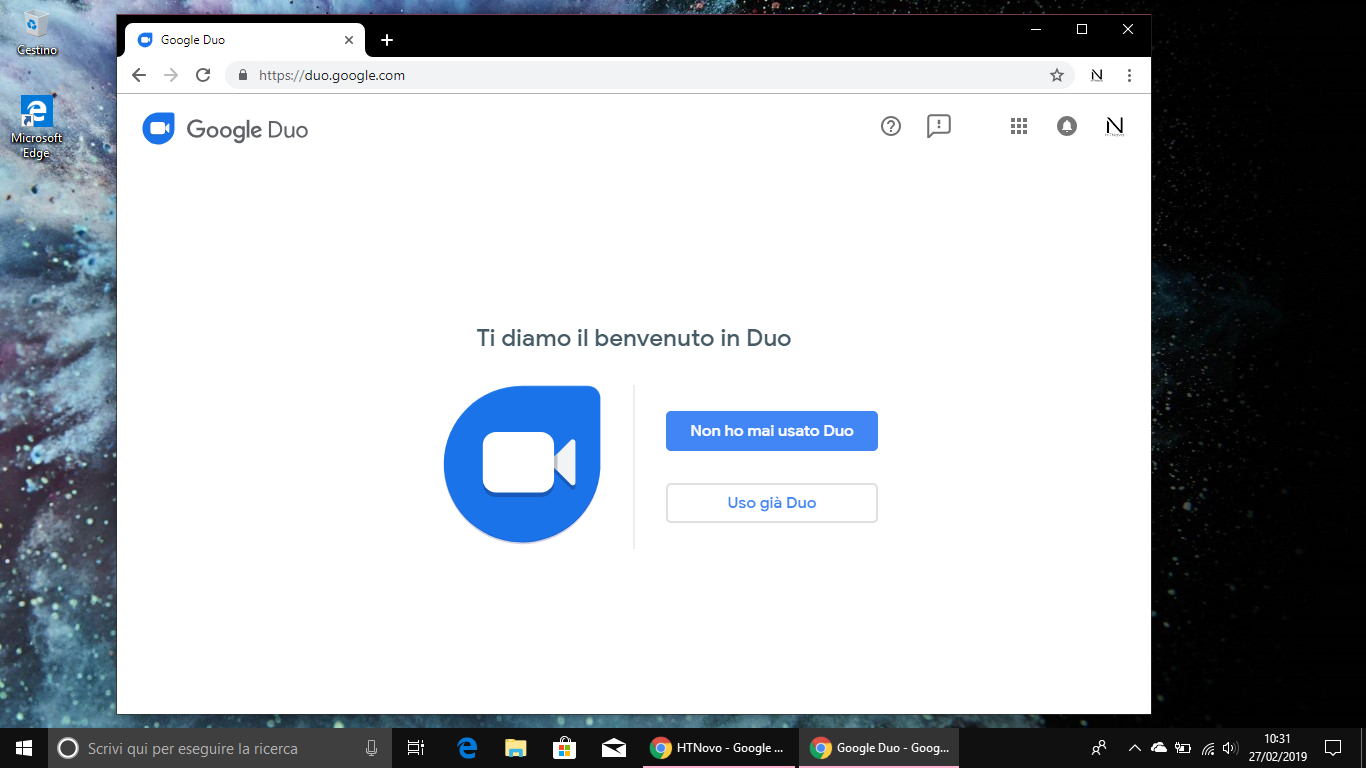This screenshot has height=768, width=1366.
Task: Minimize the Chrome window
Action: [1035, 29]
